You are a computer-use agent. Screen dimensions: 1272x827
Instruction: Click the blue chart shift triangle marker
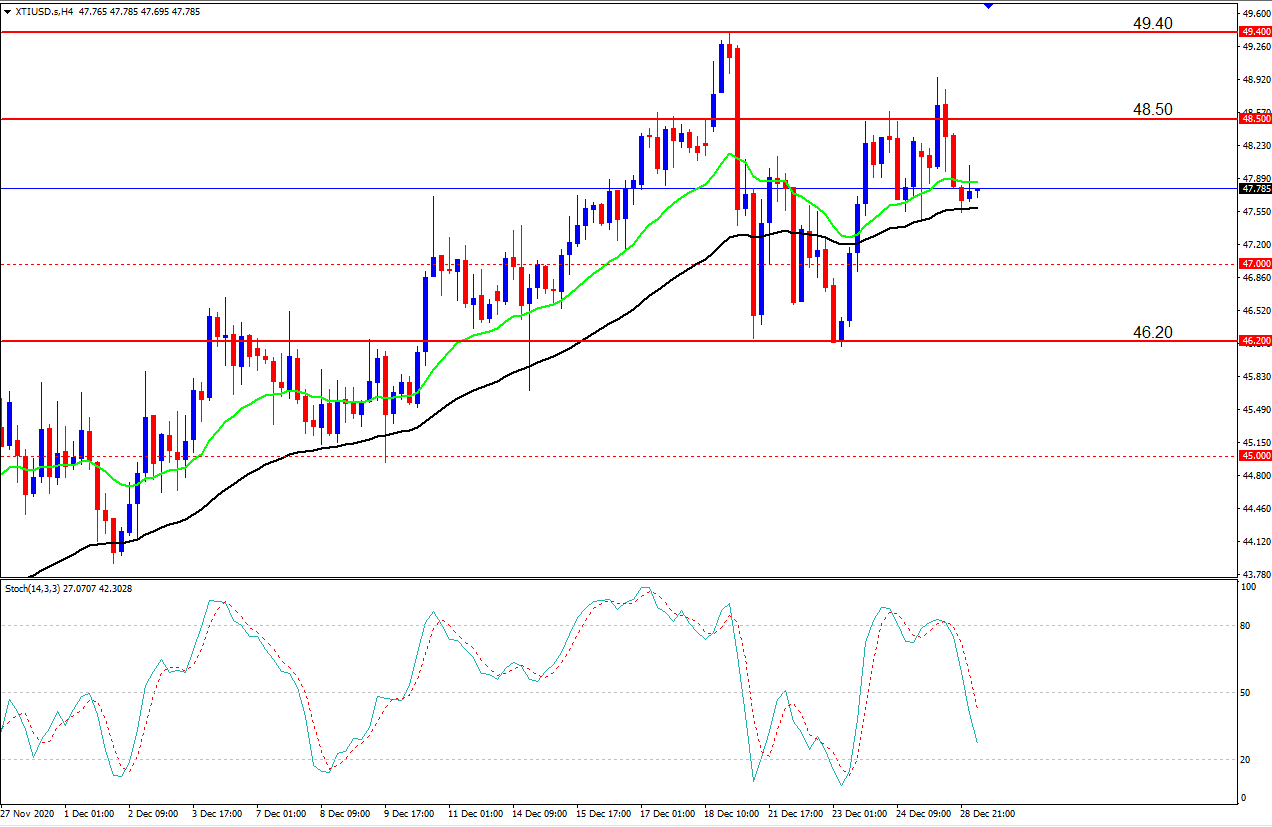[988, 6]
